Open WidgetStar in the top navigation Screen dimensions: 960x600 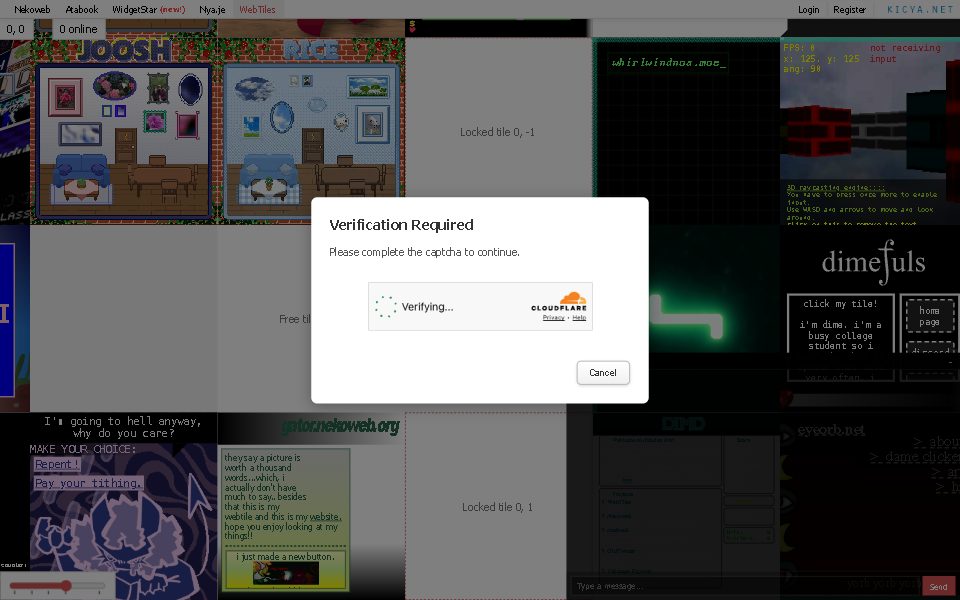coord(148,9)
